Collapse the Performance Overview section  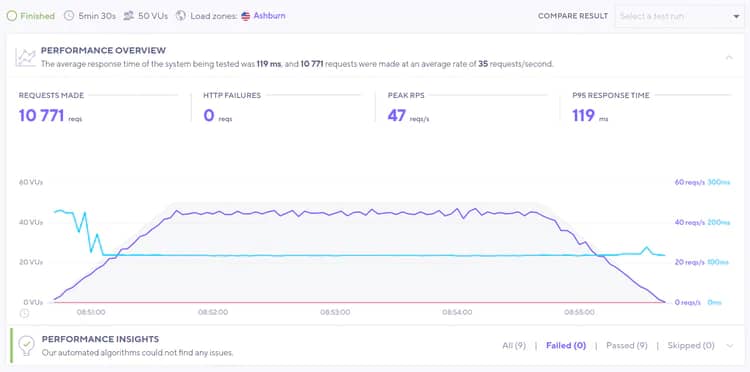pyautogui.click(x=729, y=57)
